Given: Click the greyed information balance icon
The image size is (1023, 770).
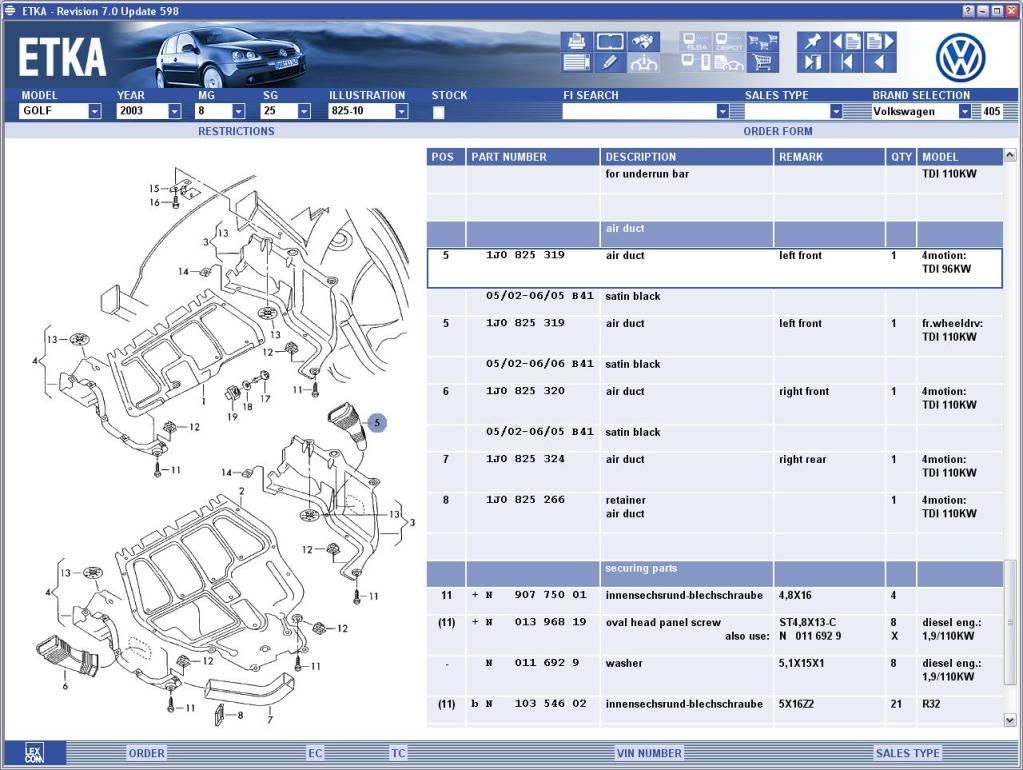Looking at the screenshot, I should 643,63.
